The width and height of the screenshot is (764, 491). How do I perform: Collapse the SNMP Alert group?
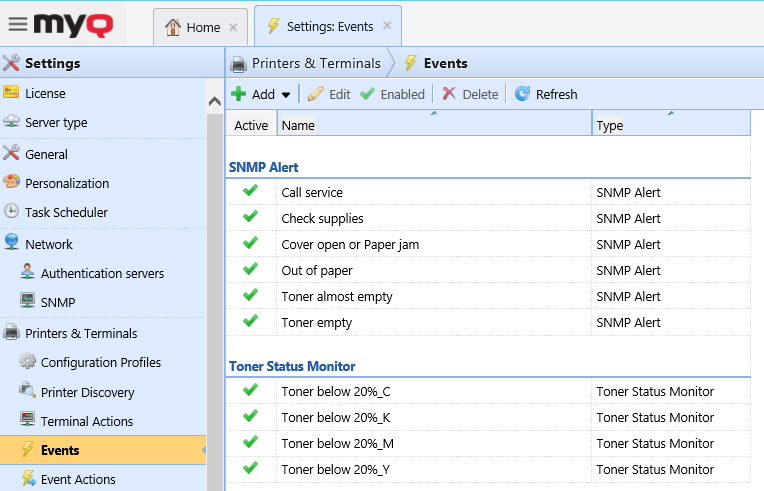pos(264,167)
